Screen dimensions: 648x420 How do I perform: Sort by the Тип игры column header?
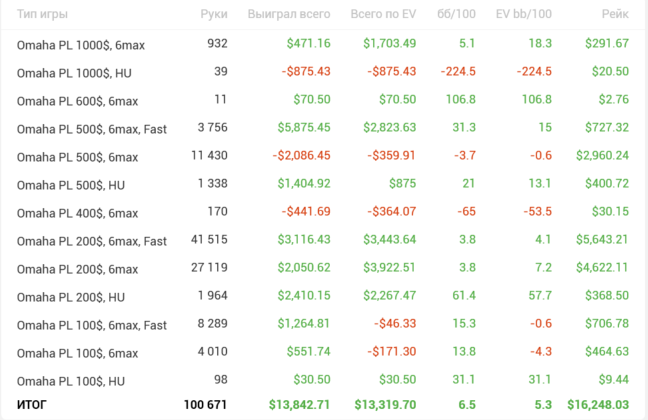pos(42,14)
